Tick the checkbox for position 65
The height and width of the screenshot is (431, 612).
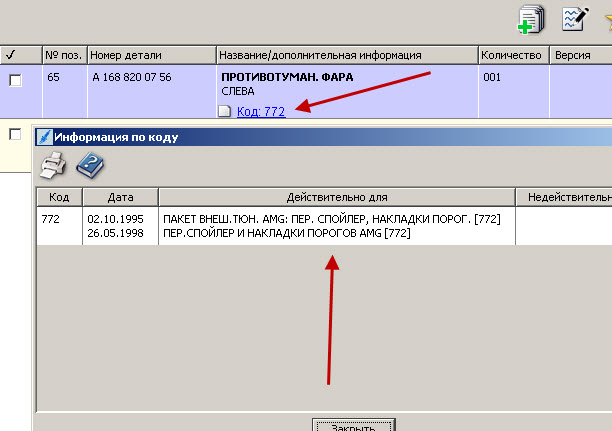pyautogui.click(x=15, y=80)
